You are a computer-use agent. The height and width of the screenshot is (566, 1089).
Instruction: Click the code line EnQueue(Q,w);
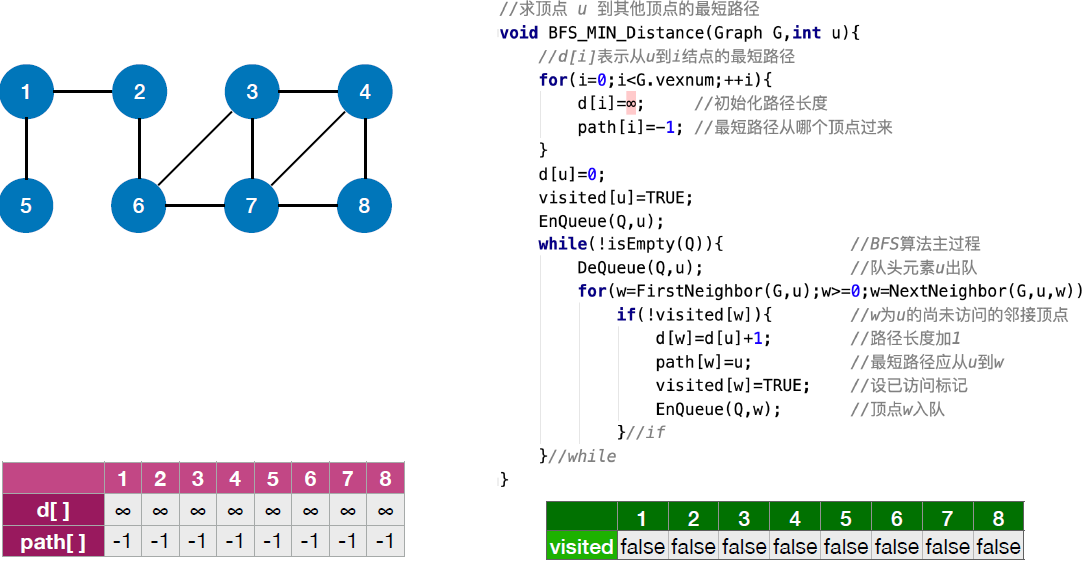[x=718, y=409]
